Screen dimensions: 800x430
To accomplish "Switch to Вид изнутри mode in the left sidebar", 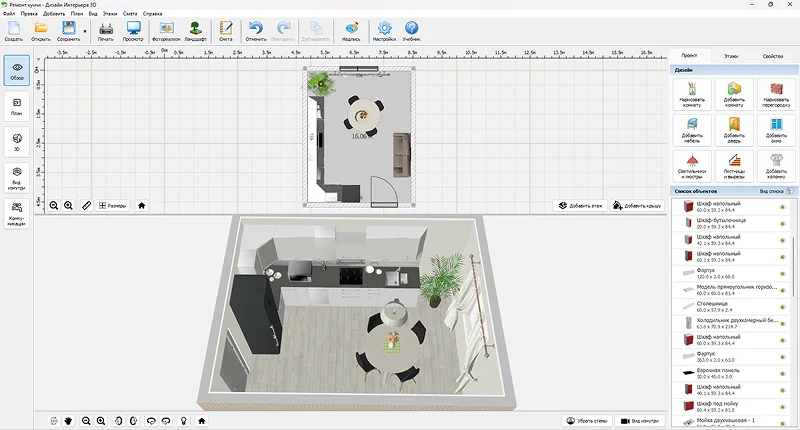I will tap(17, 178).
